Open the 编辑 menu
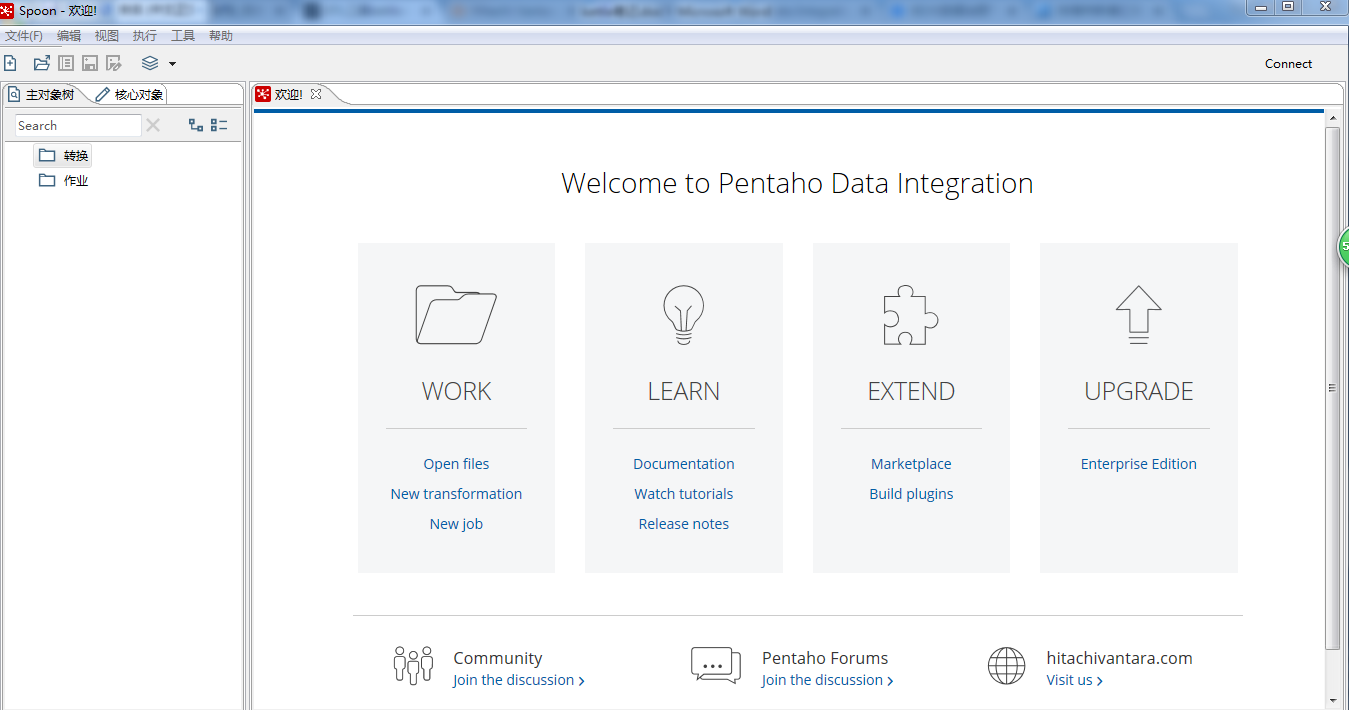Screen dimensions: 1349x710 pyautogui.click(x=69, y=35)
